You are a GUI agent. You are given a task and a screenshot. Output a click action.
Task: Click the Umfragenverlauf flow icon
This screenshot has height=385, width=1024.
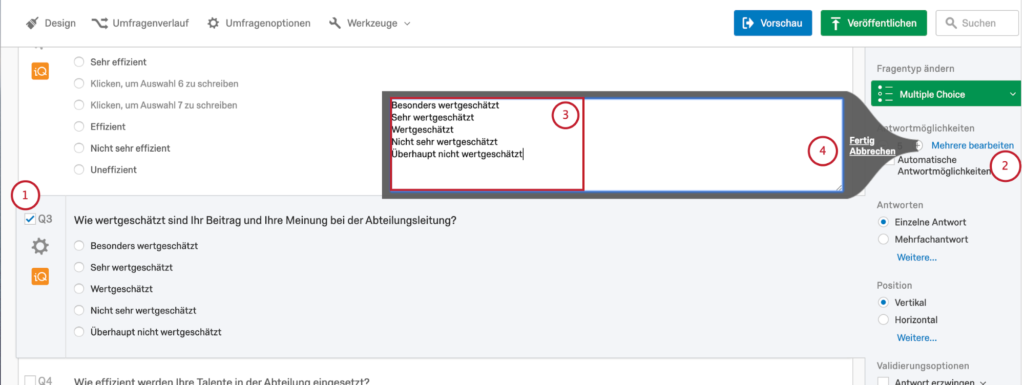(99, 23)
